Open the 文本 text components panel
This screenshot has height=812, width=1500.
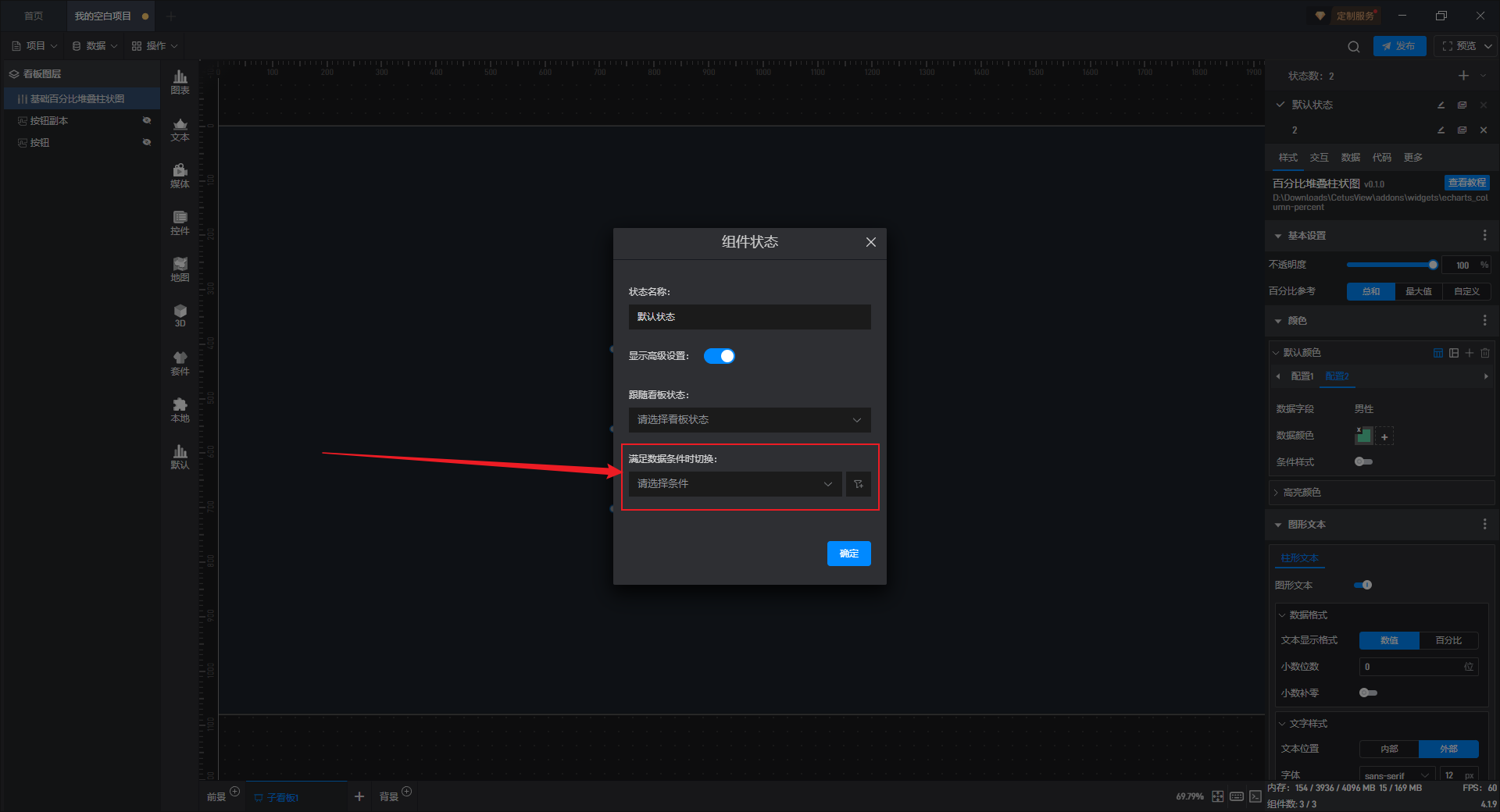tap(180, 129)
